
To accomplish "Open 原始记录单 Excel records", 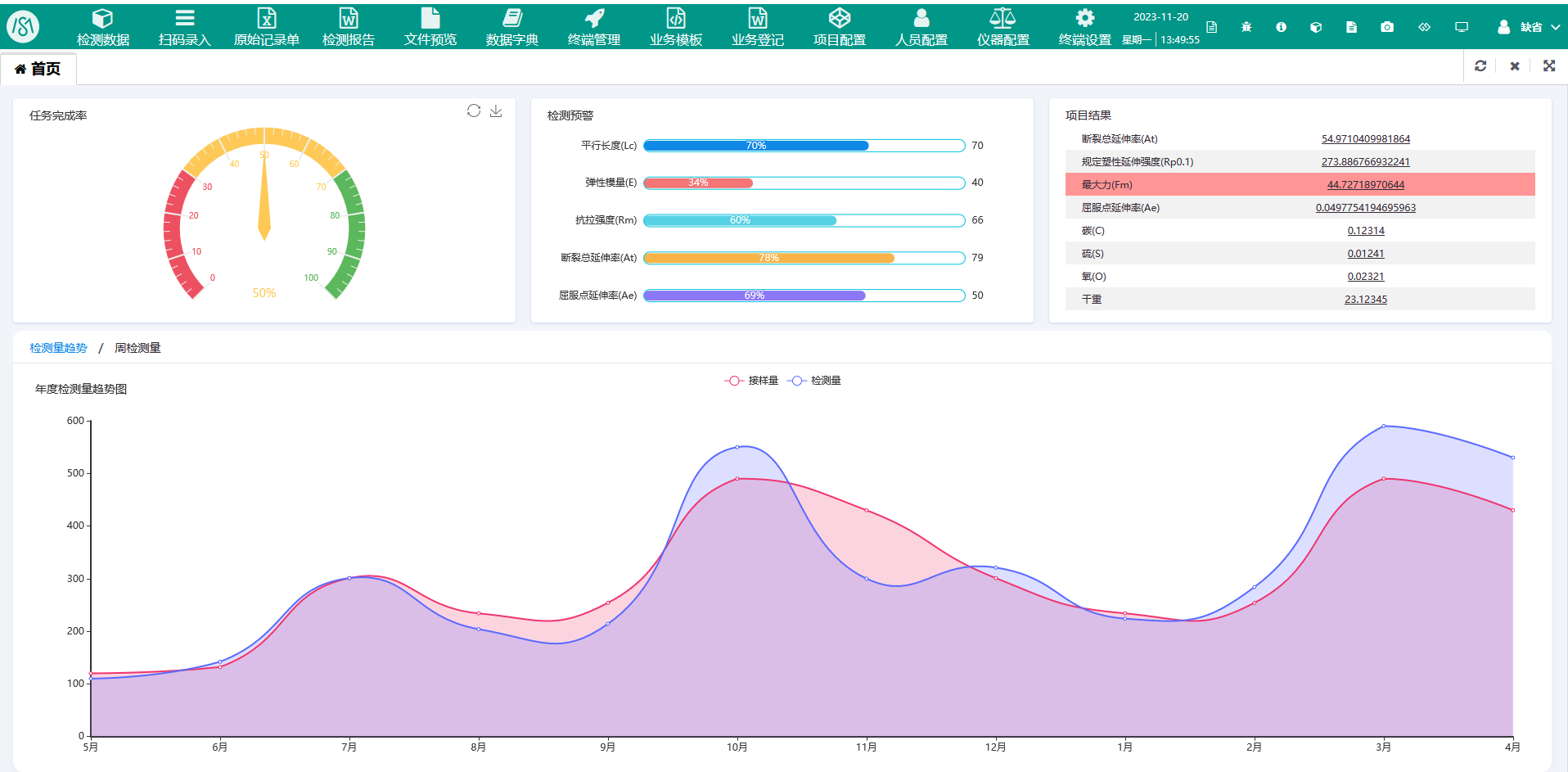I will (x=267, y=26).
